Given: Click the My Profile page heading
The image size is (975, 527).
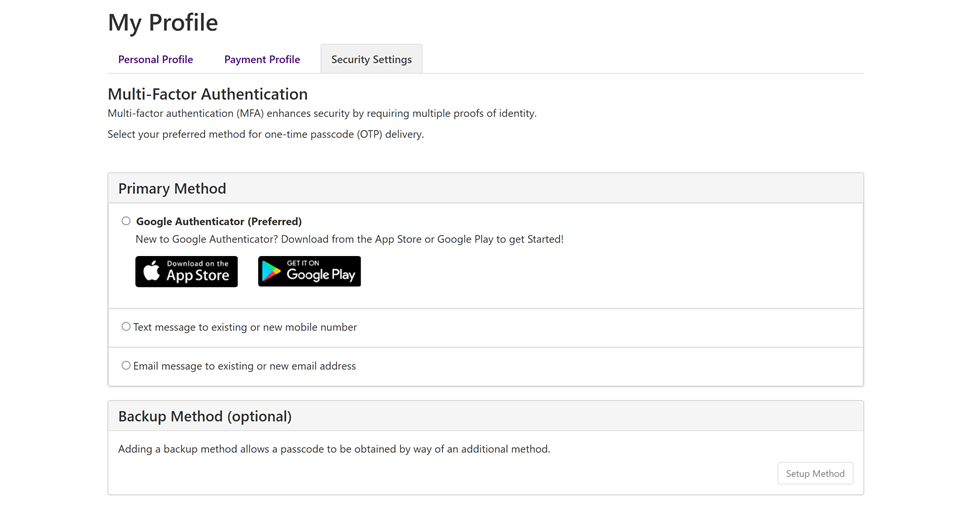Looking at the screenshot, I should pos(163,22).
